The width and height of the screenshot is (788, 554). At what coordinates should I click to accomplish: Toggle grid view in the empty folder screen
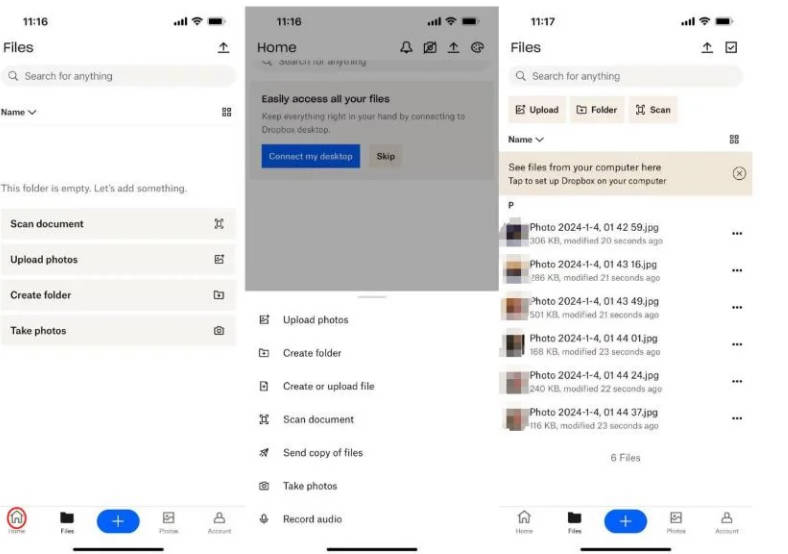coord(226,112)
